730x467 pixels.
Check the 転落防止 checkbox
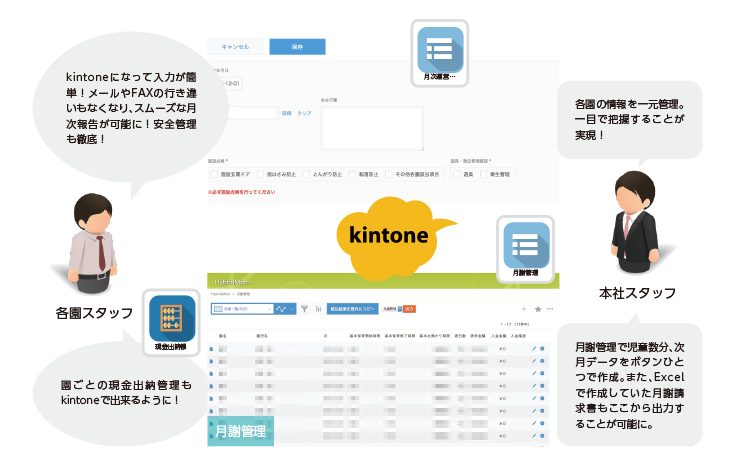(352, 174)
